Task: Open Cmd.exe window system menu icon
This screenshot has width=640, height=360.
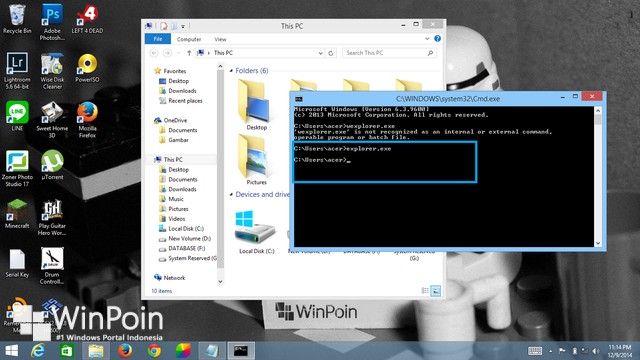Action: click(299, 99)
